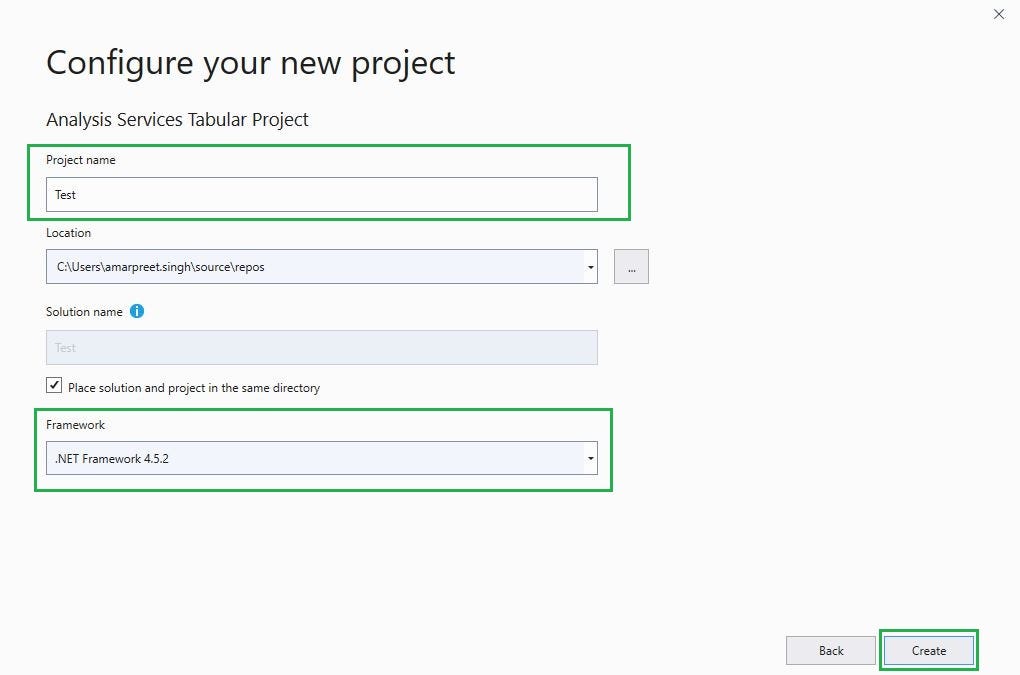Click the Create button
The height and width of the screenshot is (675, 1020).
tap(928, 650)
